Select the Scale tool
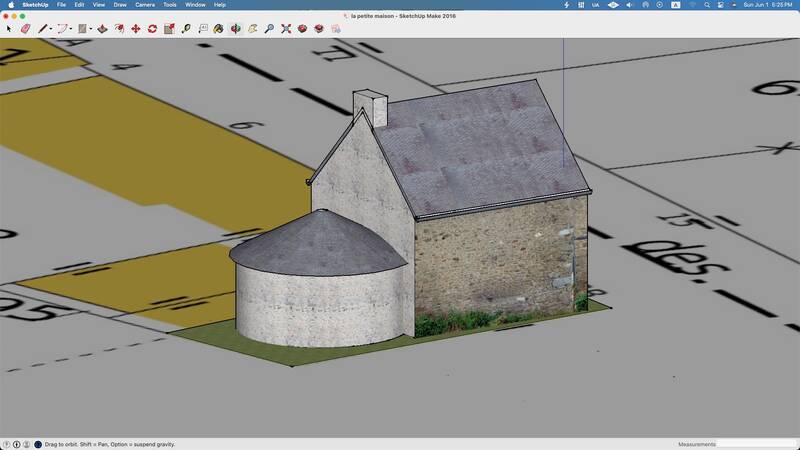Image resolution: width=800 pixels, height=450 pixels. coord(169,29)
